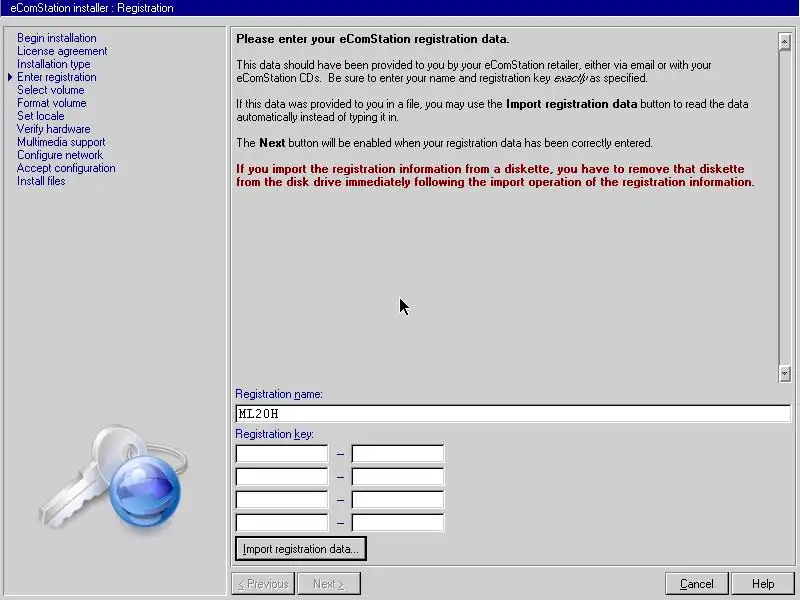Select fourth row right registration key field
The image size is (800, 600).
point(398,522)
